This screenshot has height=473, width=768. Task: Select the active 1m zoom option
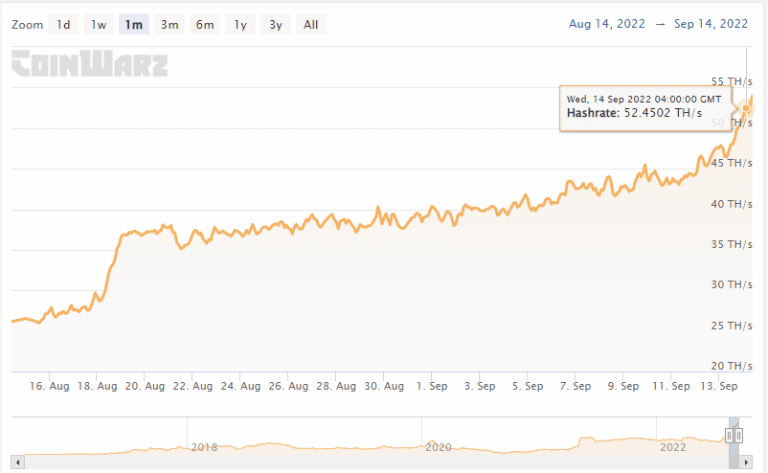click(x=133, y=24)
